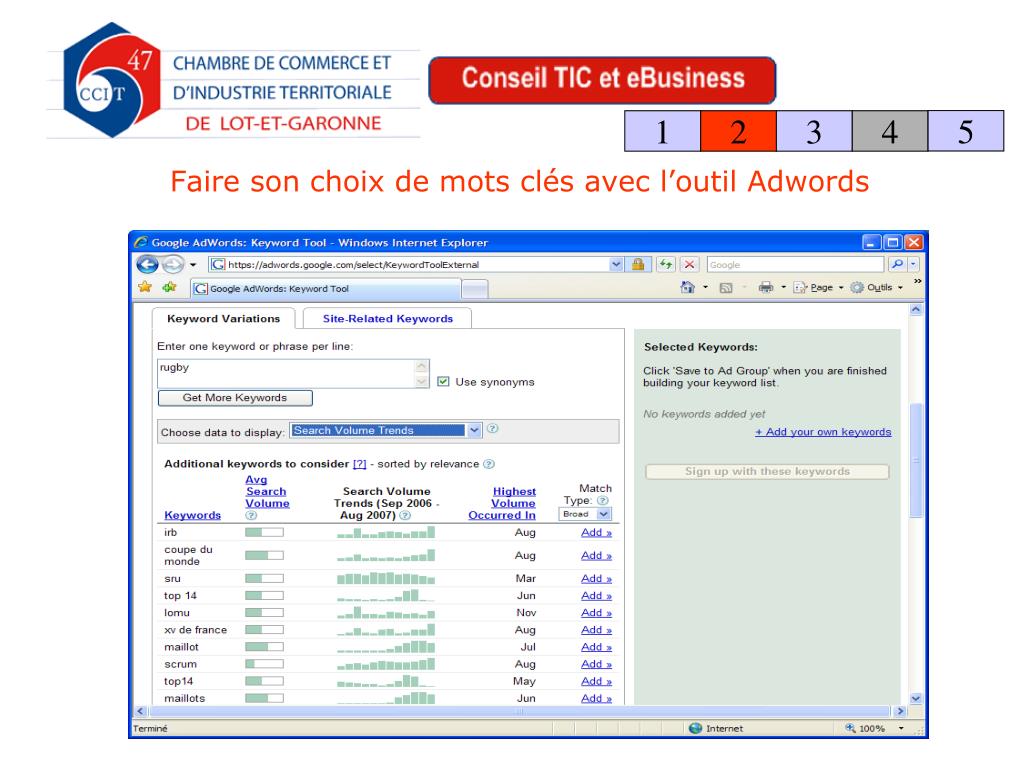Add the coupe du monde keyword
The image size is (1024, 768).
596,555
